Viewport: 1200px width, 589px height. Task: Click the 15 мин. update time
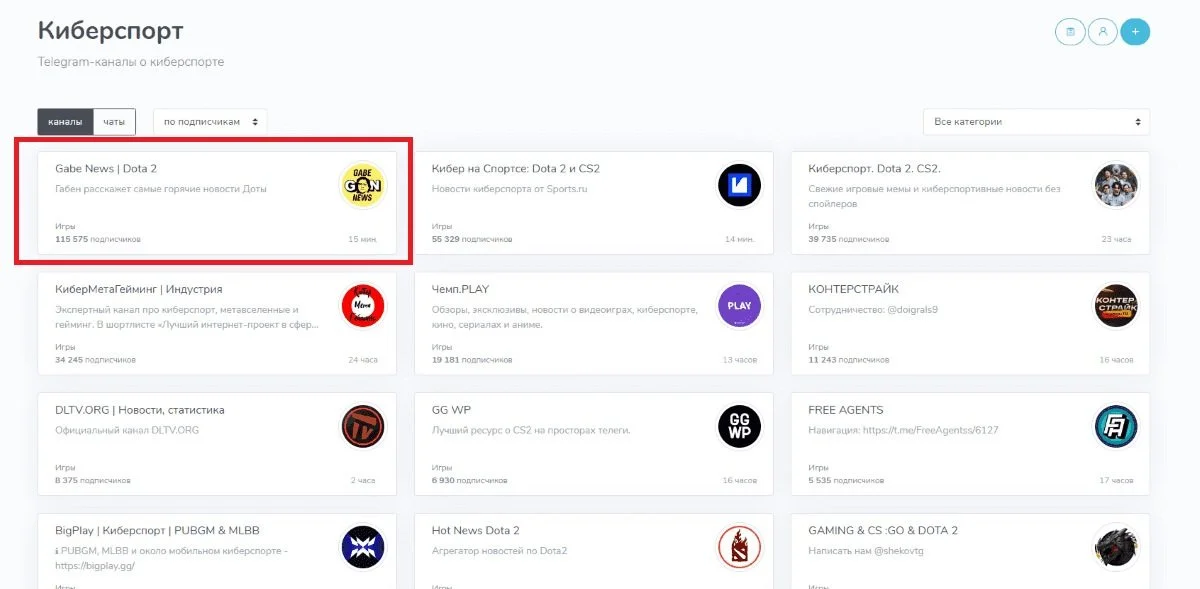click(x=363, y=240)
